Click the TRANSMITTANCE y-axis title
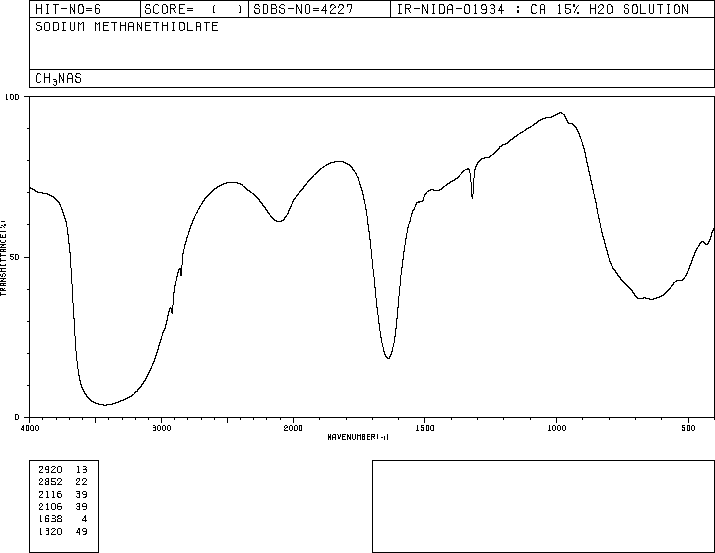The image size is (715, 553). (x=3, y=258)
